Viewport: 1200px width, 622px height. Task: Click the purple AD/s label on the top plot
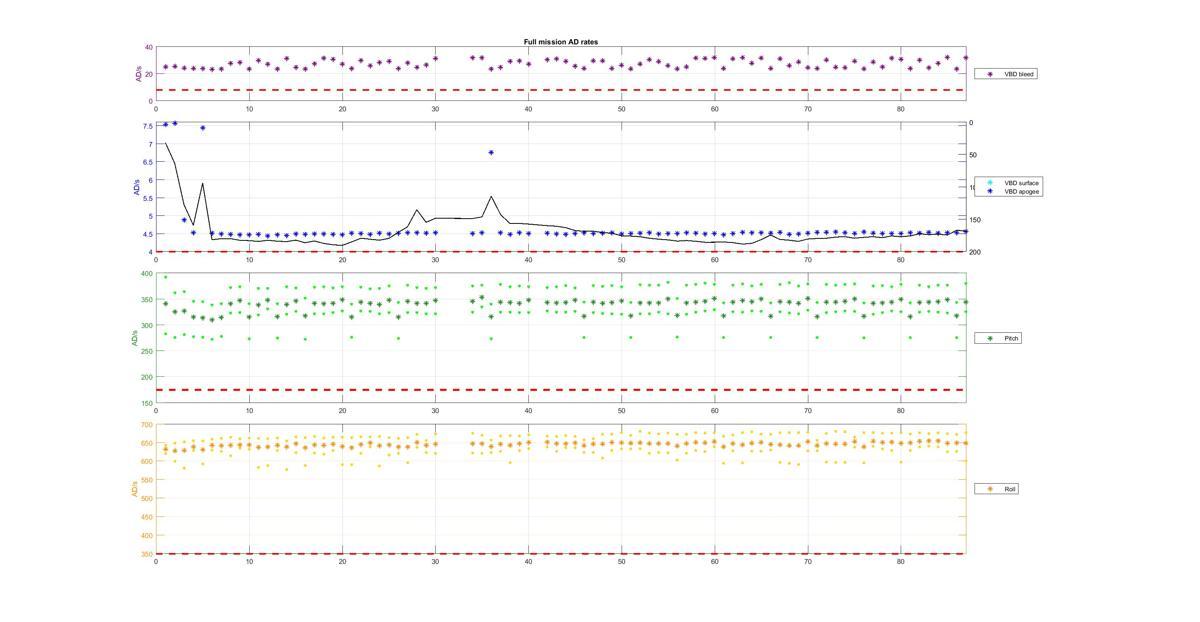pyautogui.click(x=138, y=74)
